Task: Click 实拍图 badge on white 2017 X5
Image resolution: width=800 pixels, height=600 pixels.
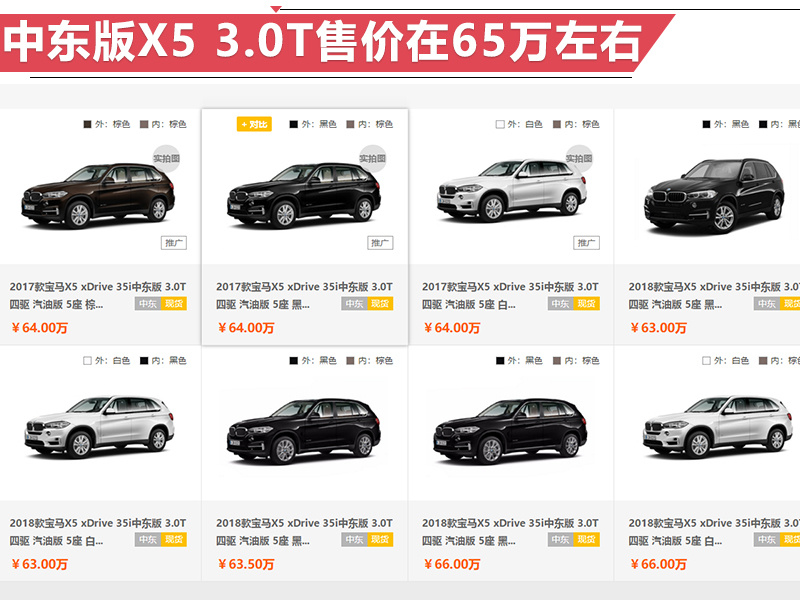Action: (579, 159)
